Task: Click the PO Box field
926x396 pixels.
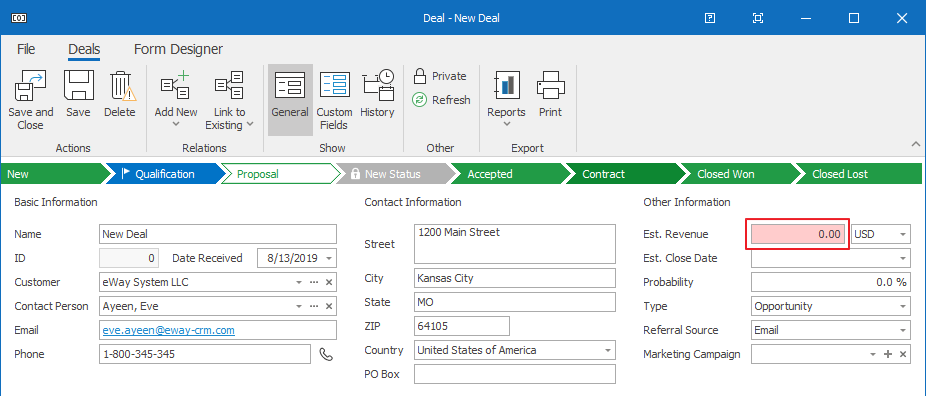Action: click(515, 374)
